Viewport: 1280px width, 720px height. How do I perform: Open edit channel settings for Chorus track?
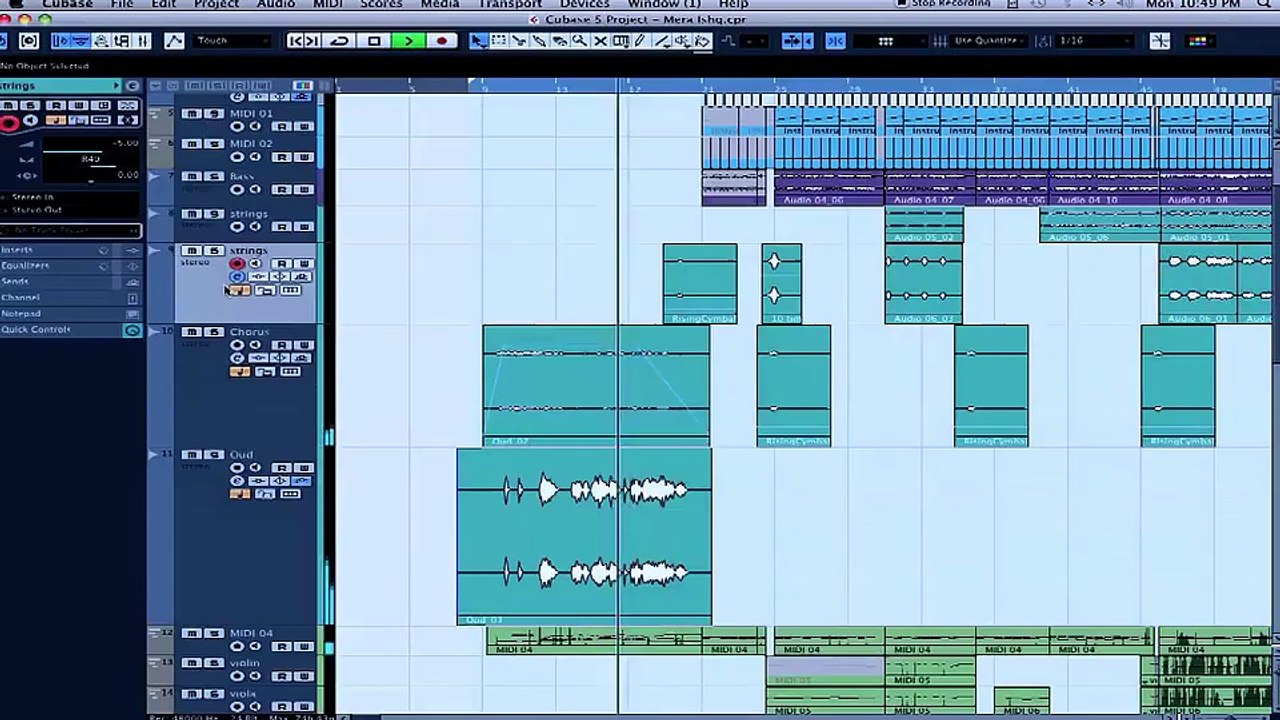coord(237,358)
